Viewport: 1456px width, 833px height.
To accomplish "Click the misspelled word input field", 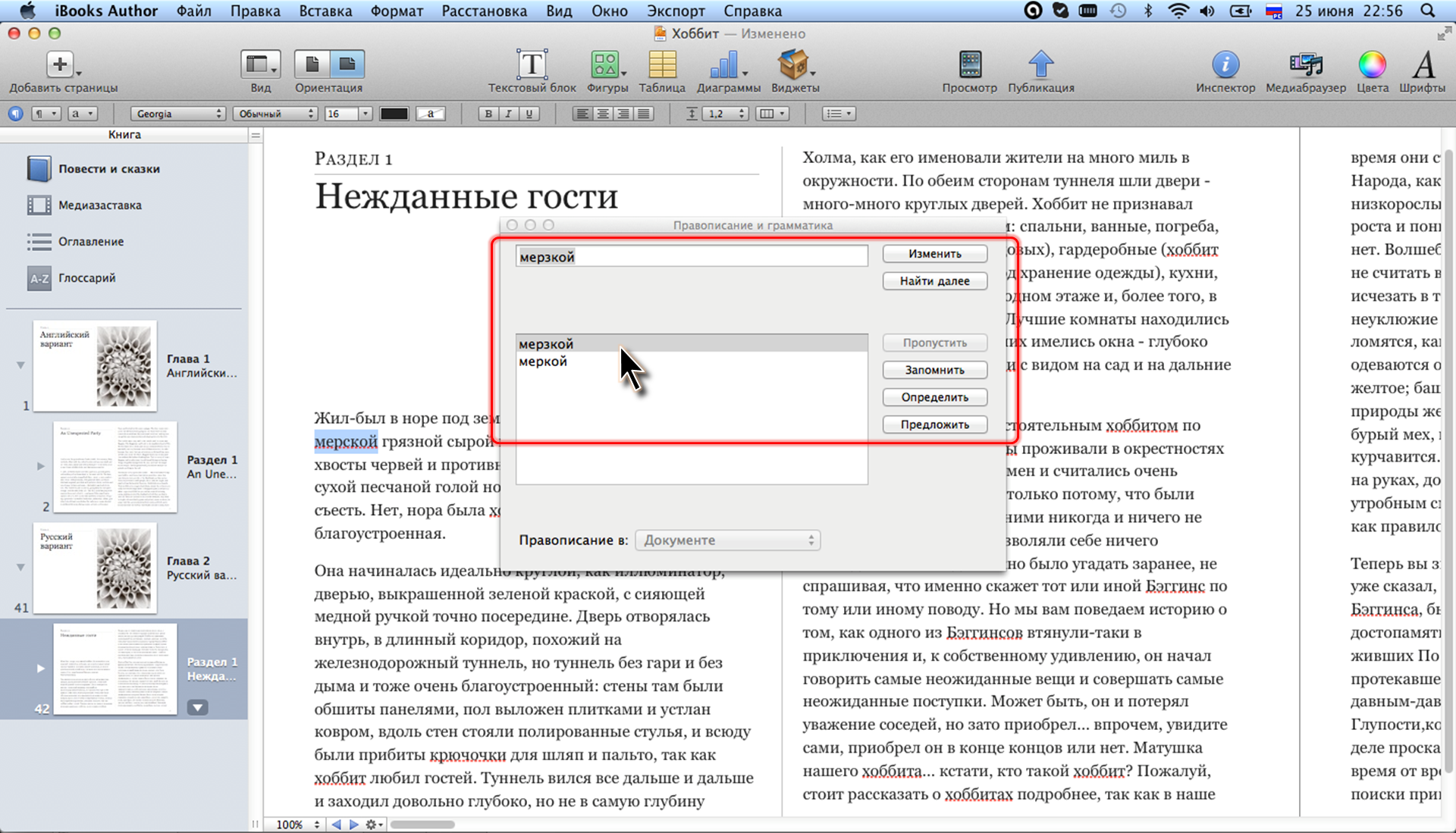I will click(x=692, y=256).
